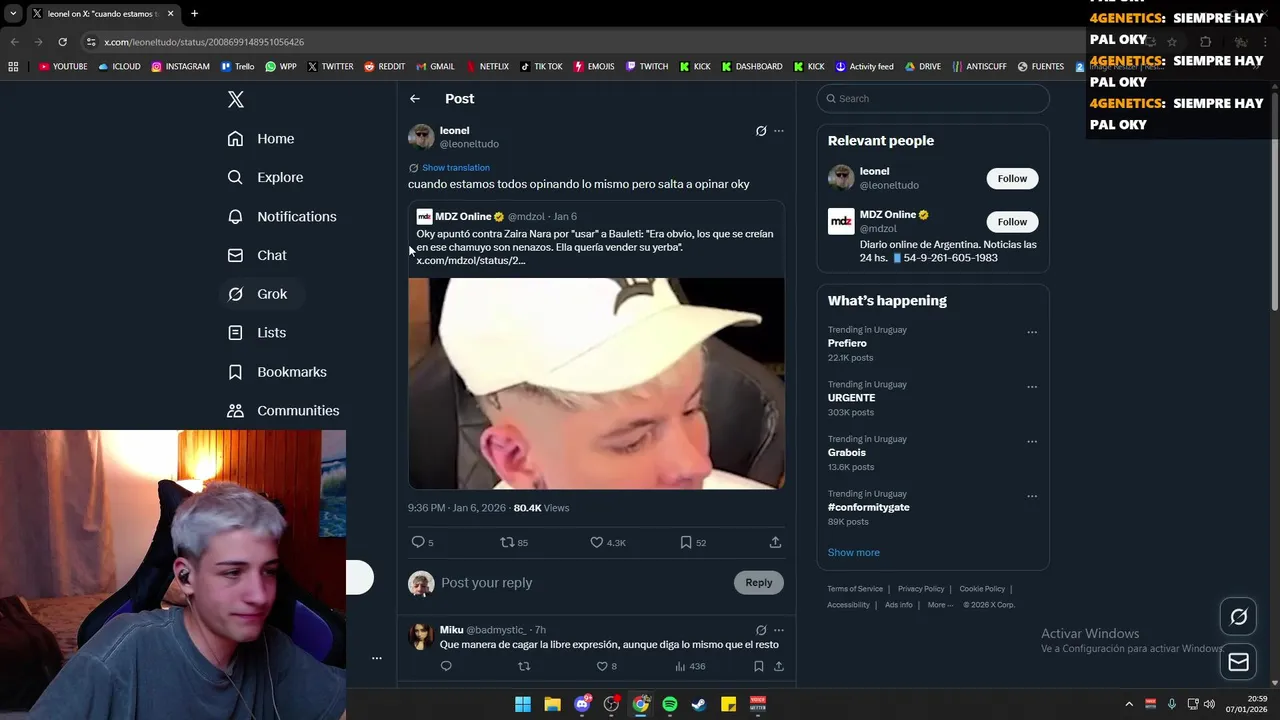Open Steam from the taskbar

699,704
